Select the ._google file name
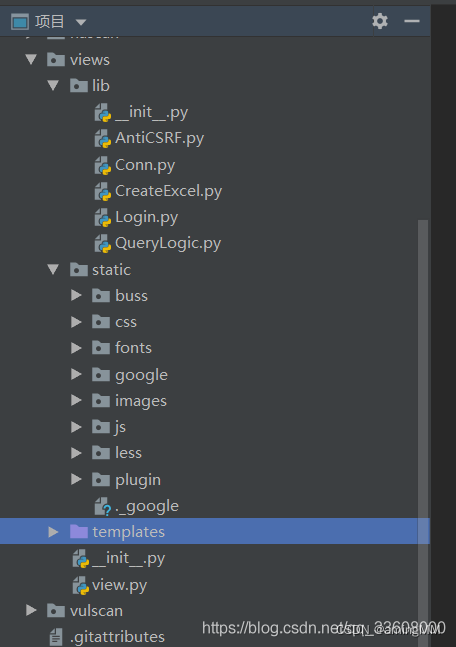456x647 pixels. click(147, 507)
